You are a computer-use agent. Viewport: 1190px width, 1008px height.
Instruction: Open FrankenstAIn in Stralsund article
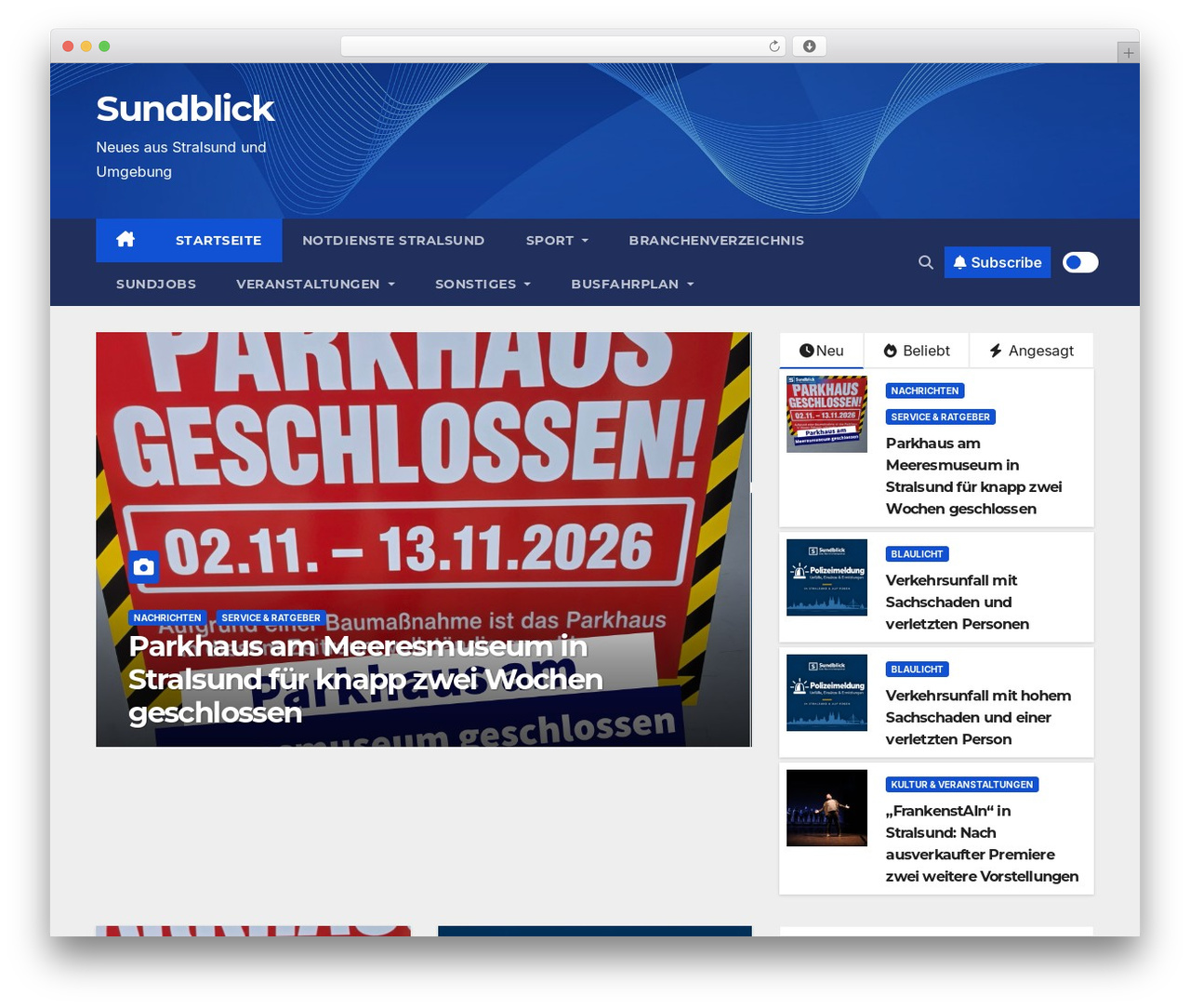click(x=982, y=843)
